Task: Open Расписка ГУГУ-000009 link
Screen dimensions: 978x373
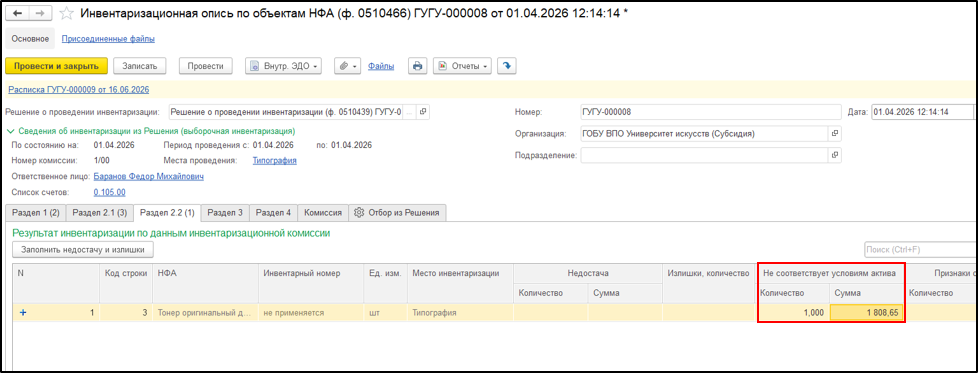Action: 79,90
